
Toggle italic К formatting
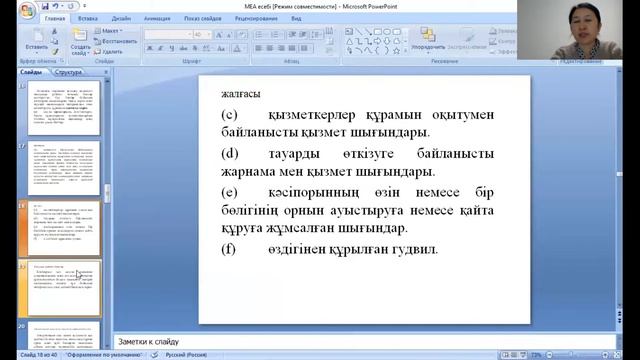coord(161,49)
